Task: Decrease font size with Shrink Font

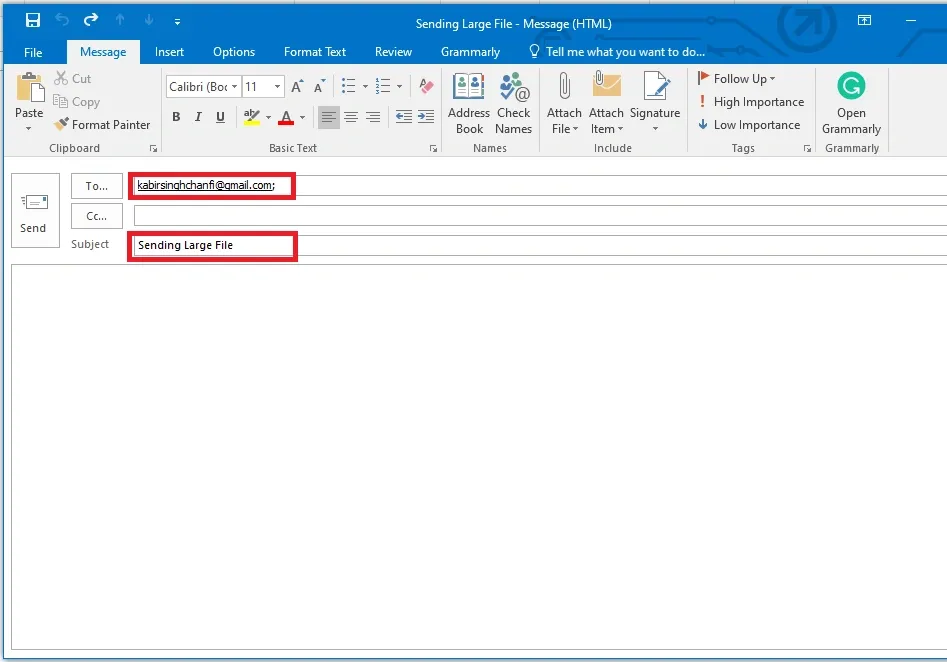Action: click(x=319, y=86)
